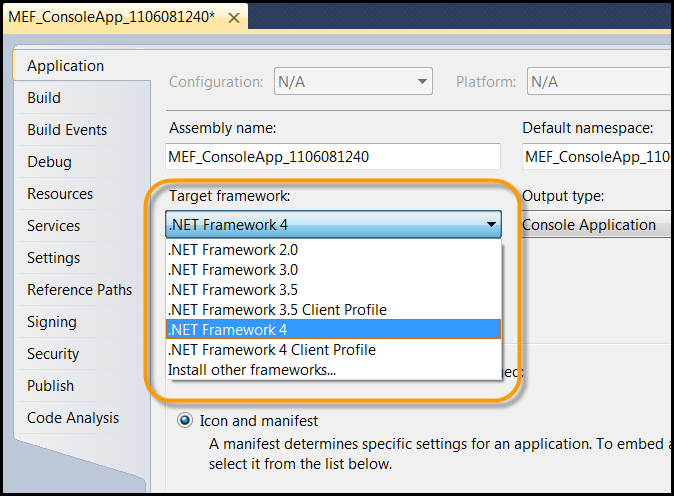Open the Build Events tab
The height and width of the screenshot is (496, 674).
coord(67,130)
